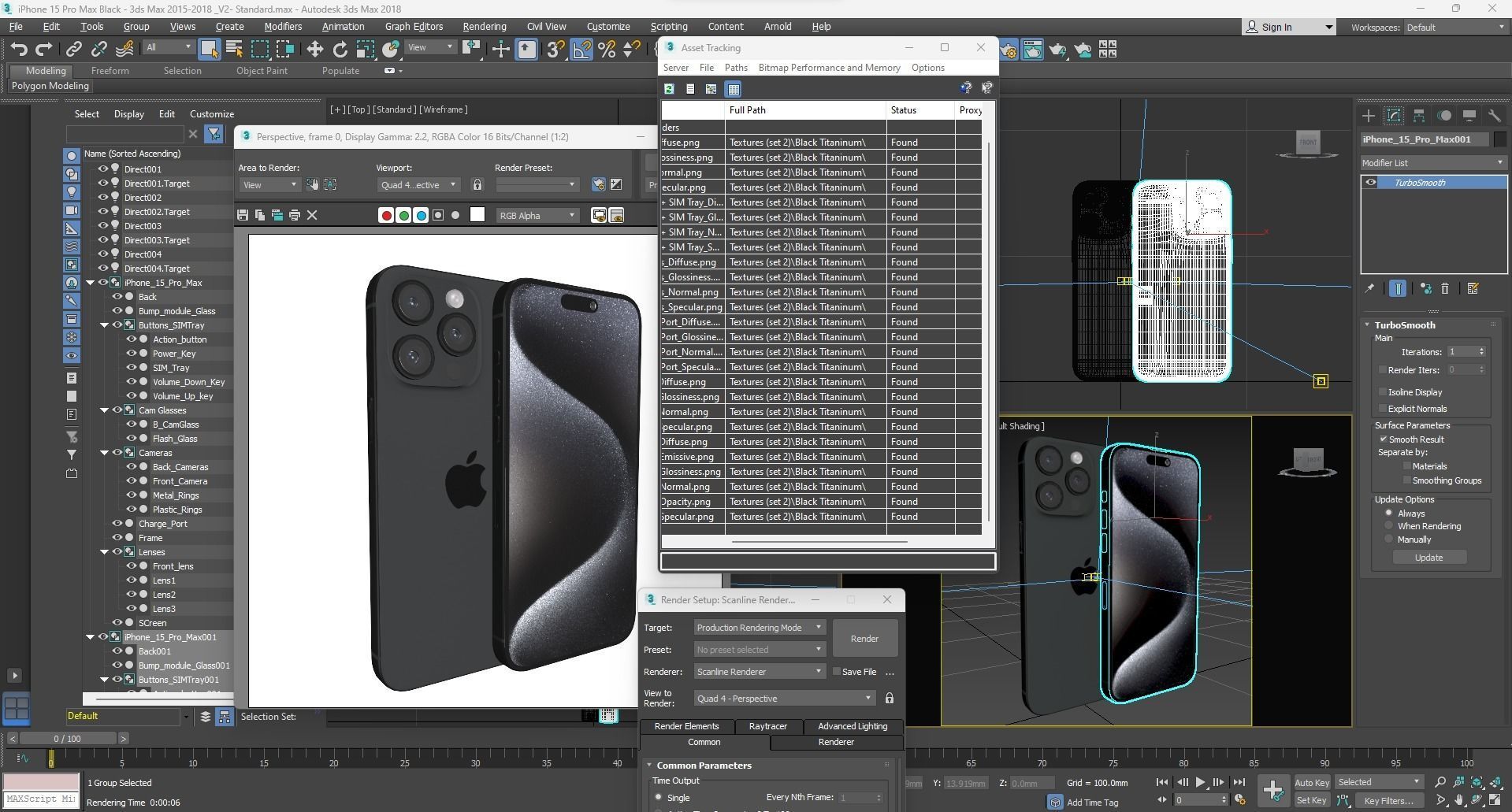Viewport: 1512px width, 812px height.
Task: Click the Undo arrow icon
Action: click(19, 50)
